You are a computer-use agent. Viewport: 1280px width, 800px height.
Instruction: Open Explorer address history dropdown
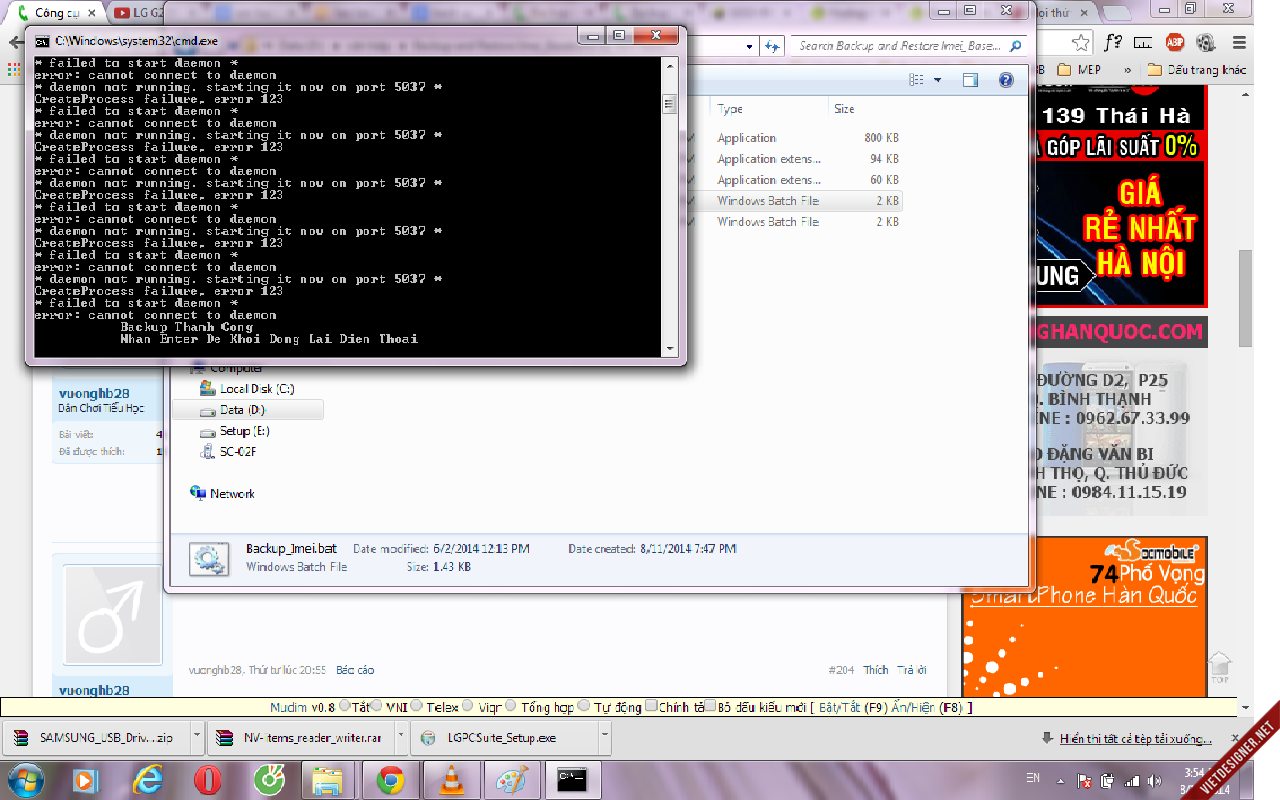pyautogui.click(x=751, y=46)
